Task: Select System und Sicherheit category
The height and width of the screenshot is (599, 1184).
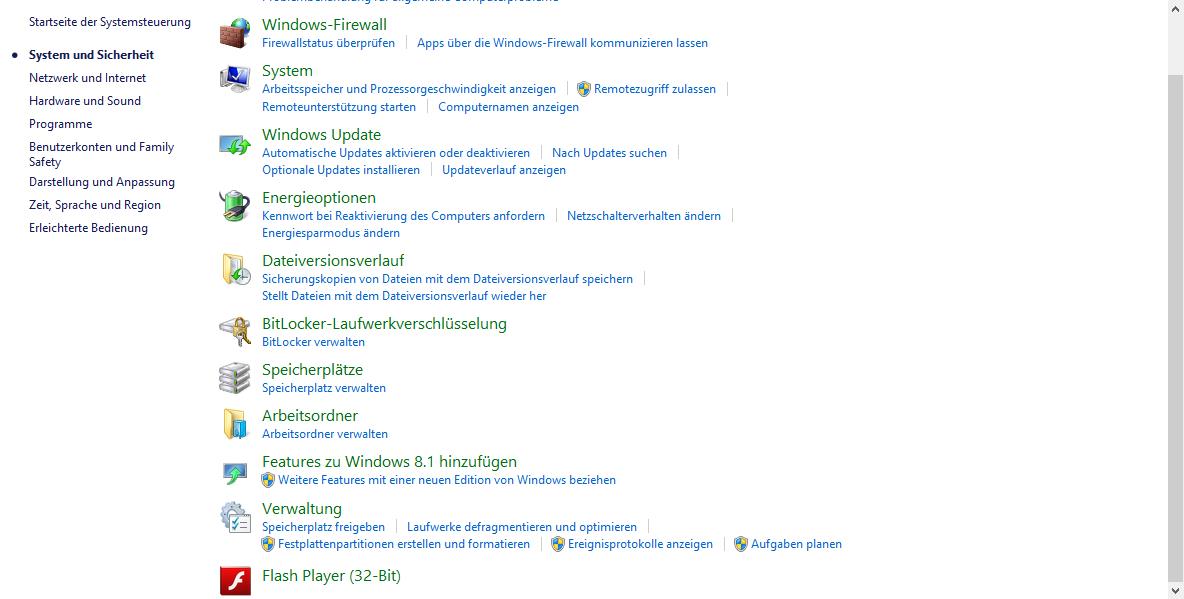Action: (91, 55)
